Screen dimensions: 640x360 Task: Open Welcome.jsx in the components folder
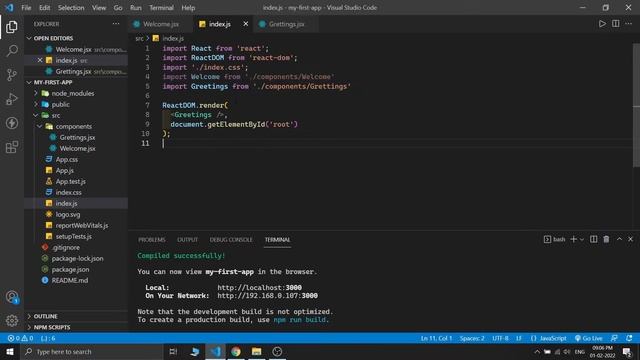pyautogui.click(x=77, y=149)
